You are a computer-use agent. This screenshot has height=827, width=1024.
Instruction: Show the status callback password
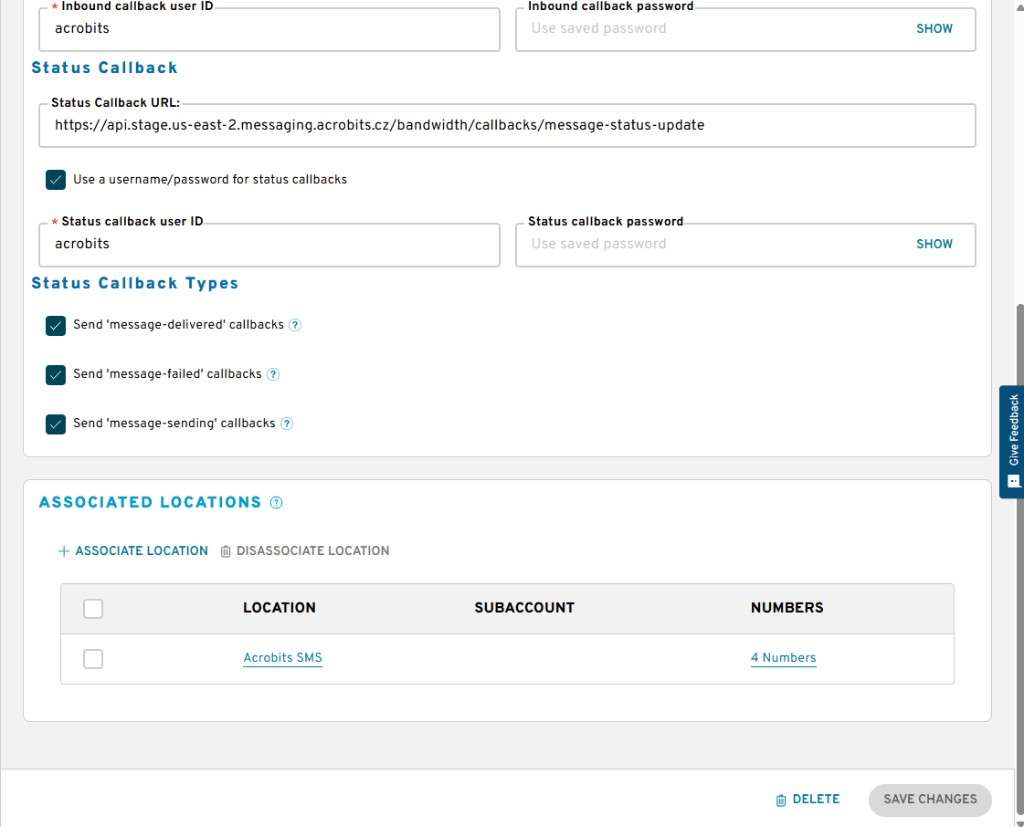[x=934, y=244]
